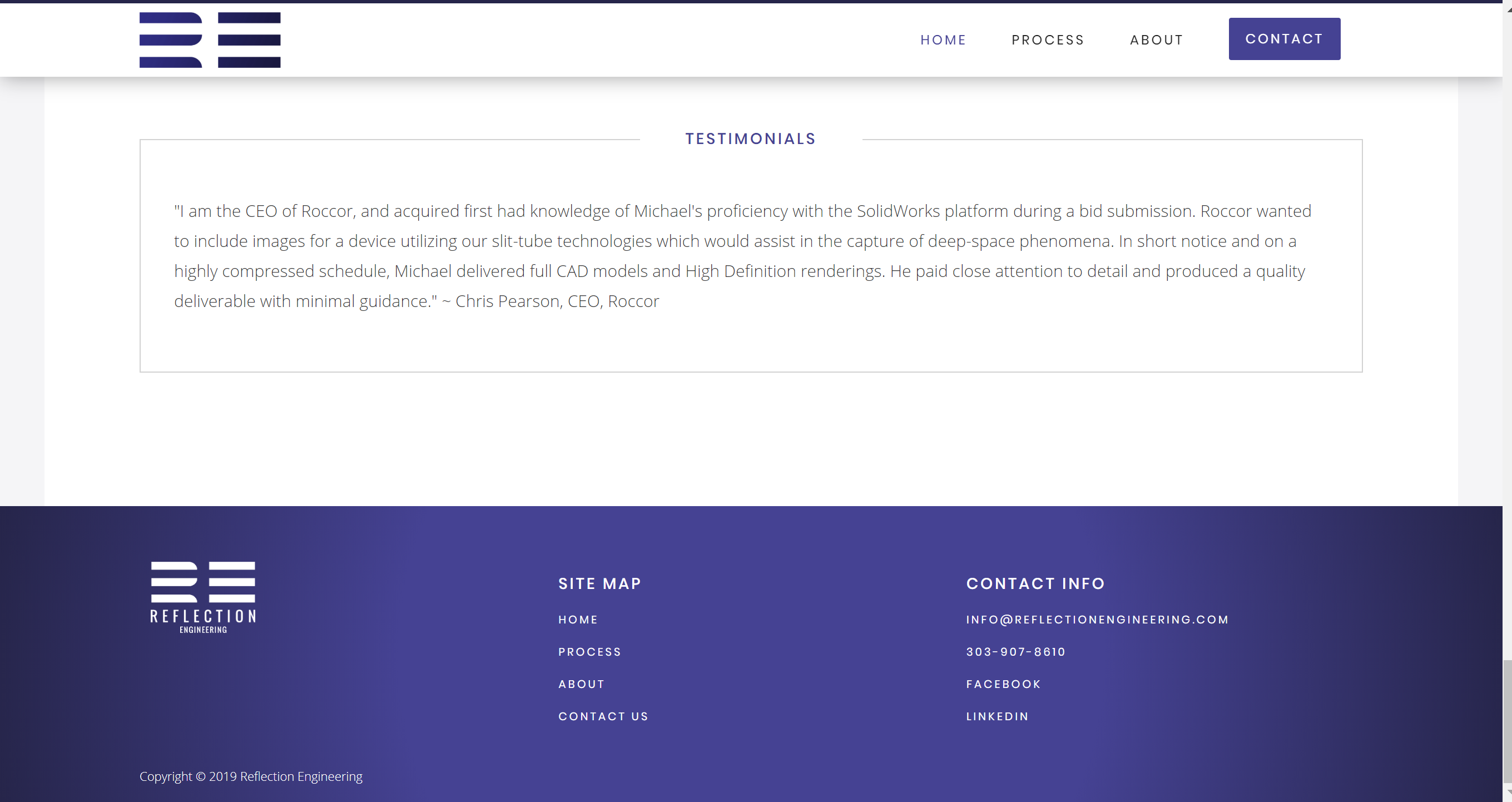
Task: Select Home link in the Site Map
Action: click(x=578, y=620)
